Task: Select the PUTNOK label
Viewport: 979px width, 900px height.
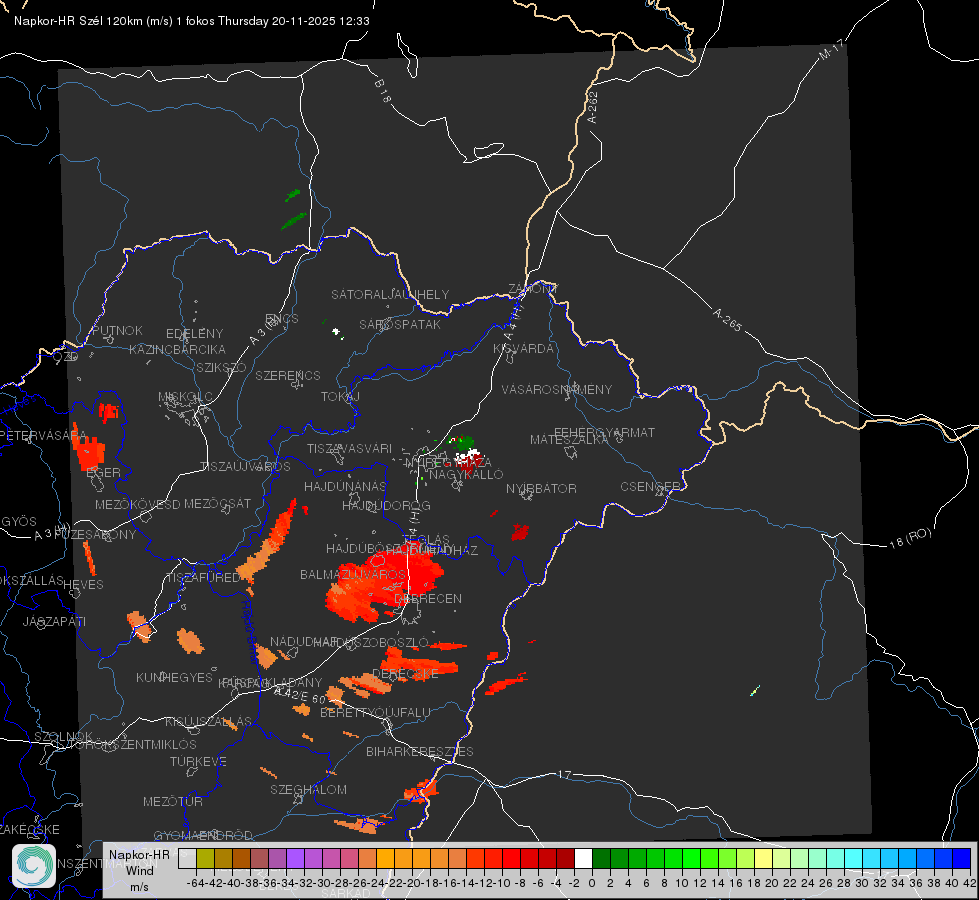Action: [117, 330]
